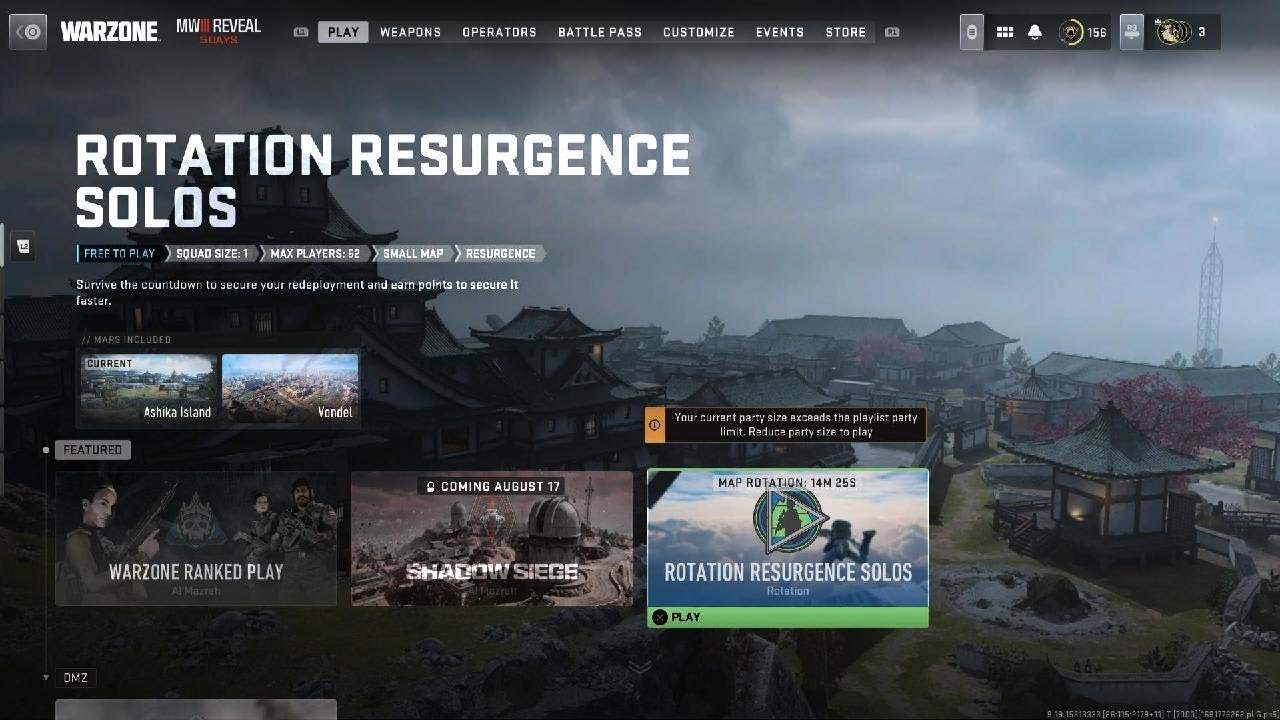
Task: Open the grid menu icon
Action: [x=1005, y=32]
